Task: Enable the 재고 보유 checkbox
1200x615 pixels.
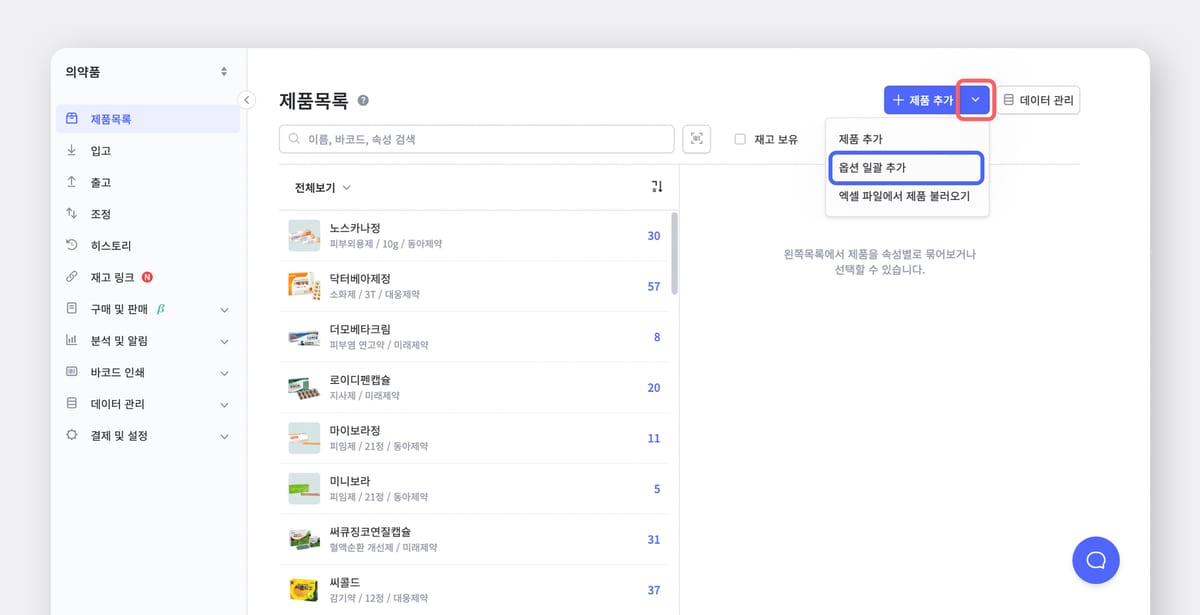Action: coord(740,140)
